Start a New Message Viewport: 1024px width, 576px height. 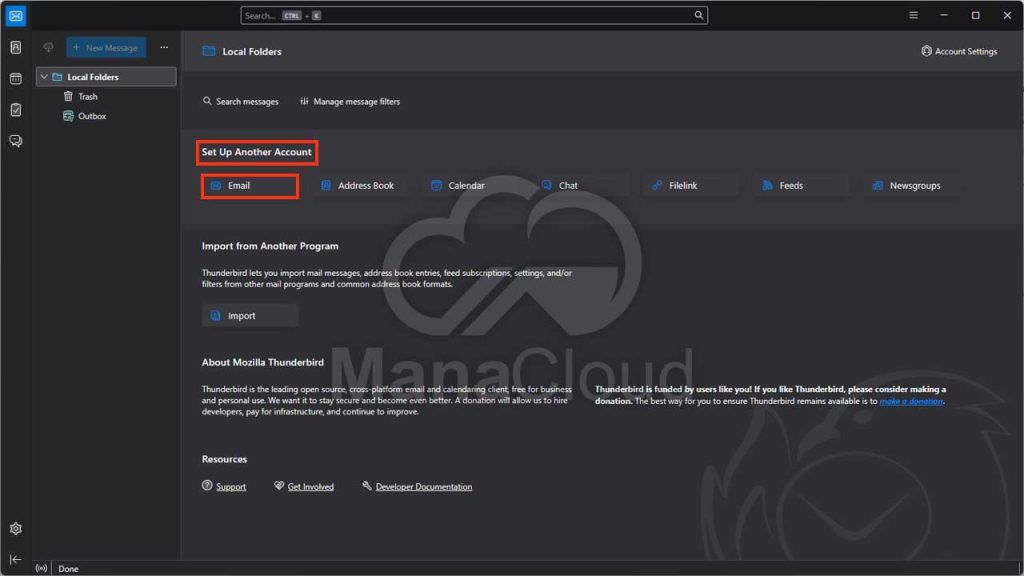(x=106, y=47)
